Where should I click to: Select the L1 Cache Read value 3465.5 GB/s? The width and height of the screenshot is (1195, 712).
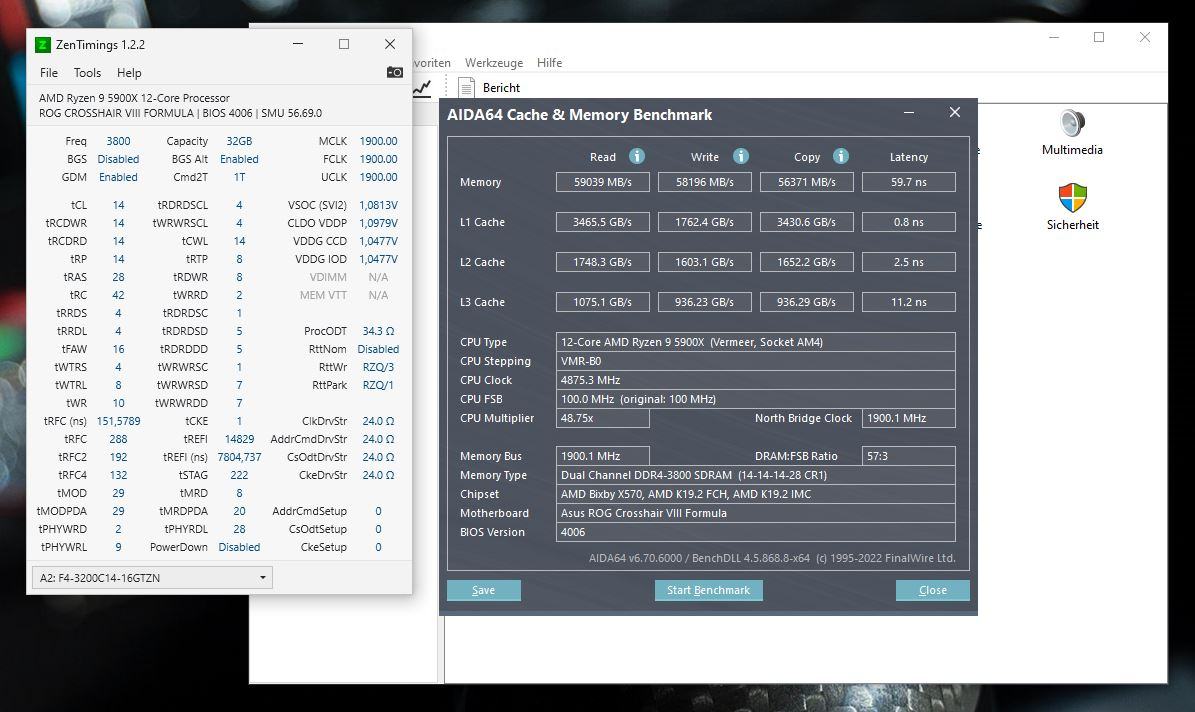603,222
